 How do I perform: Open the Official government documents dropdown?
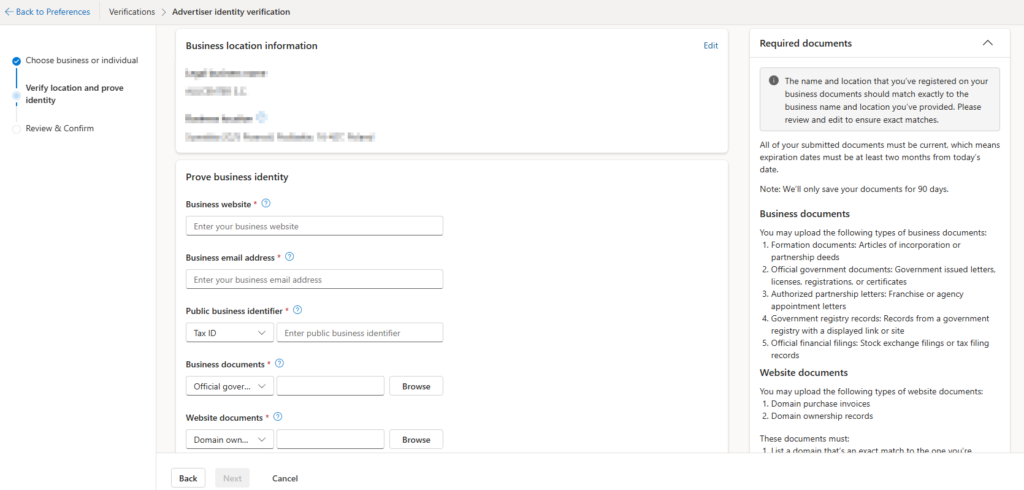pyautogui.click(x=229, y=386)
